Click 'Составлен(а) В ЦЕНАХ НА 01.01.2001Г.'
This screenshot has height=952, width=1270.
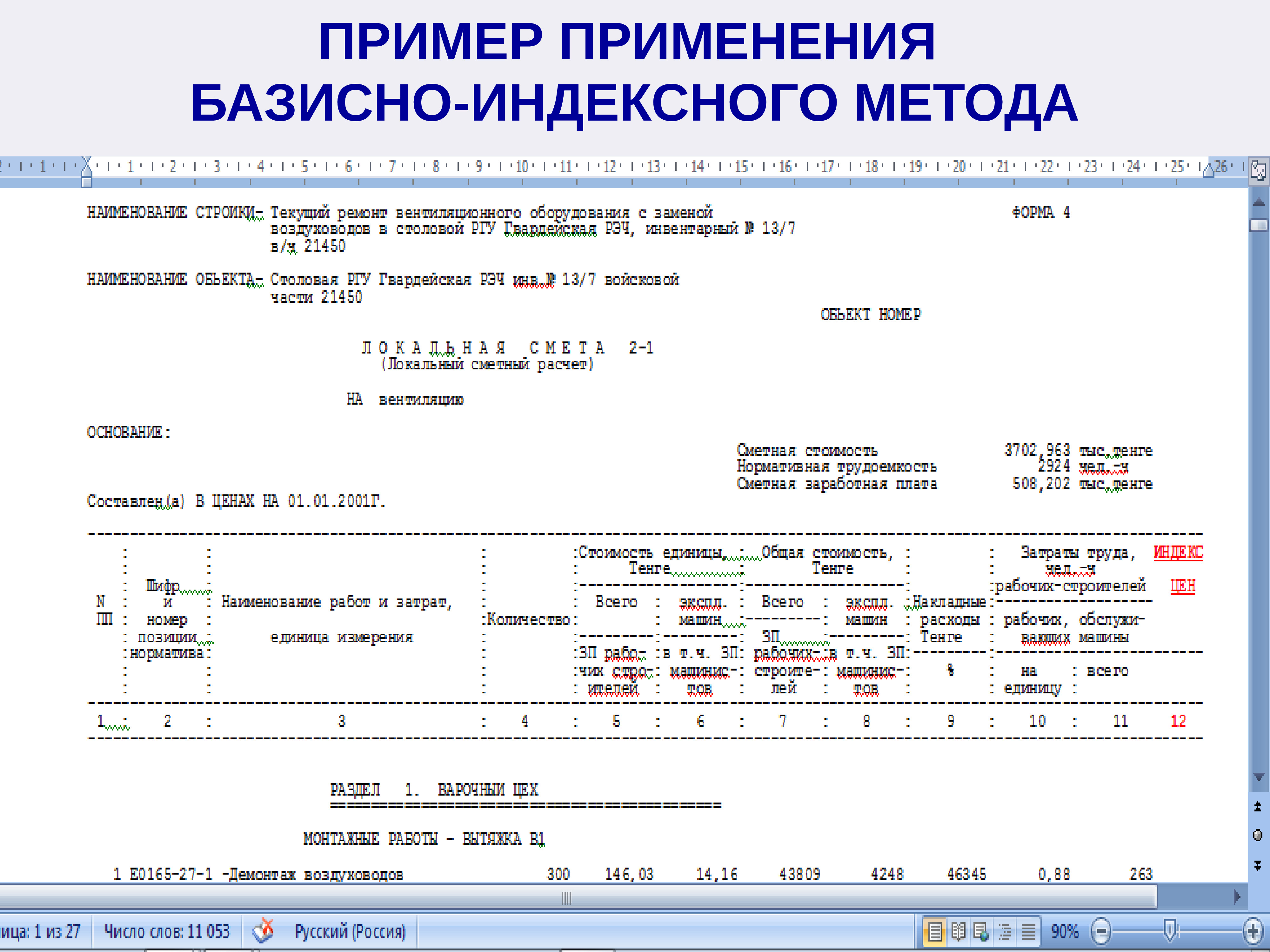(x=236, y=501)
